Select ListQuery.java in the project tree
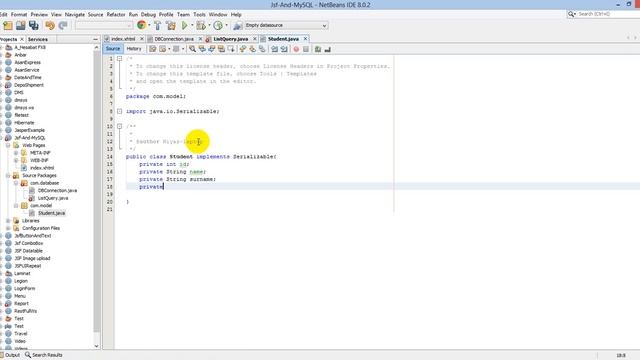Image resolution: width=640 pixels, height=360 pixels. 53,198
